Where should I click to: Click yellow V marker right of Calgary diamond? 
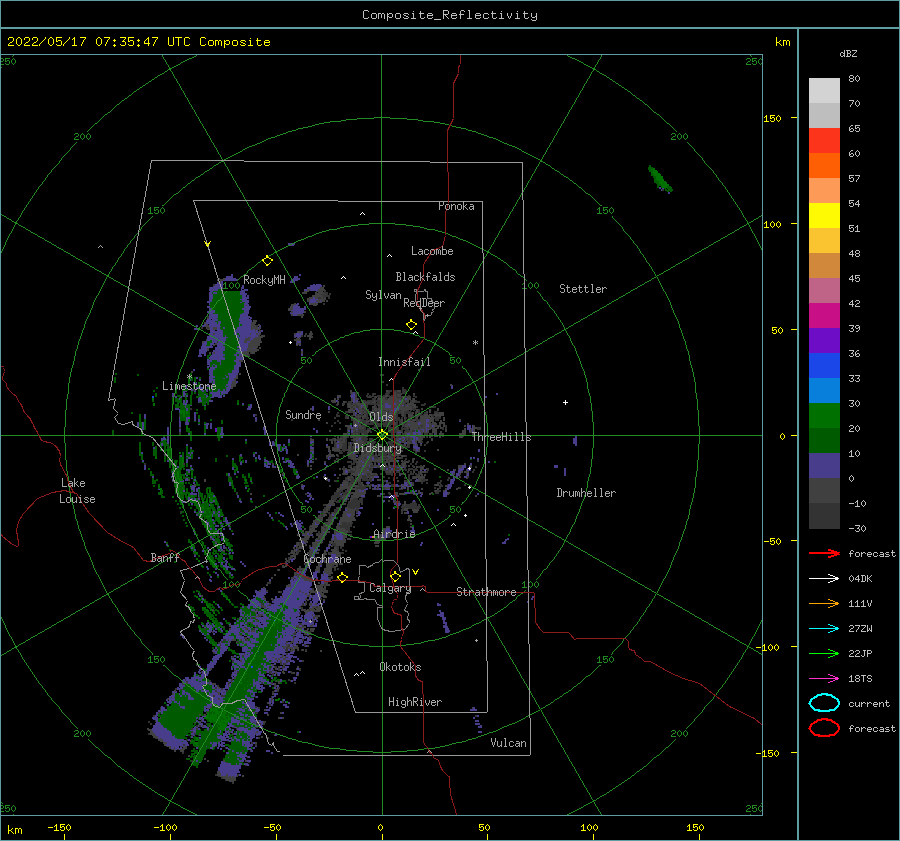(416, 572)
